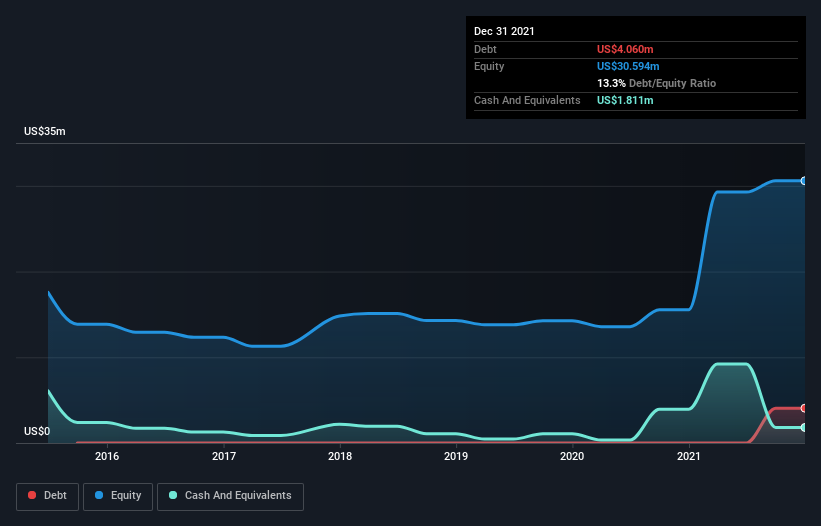Toggle the Debt series legend button
This screenshot has width=821, height=526.
(x=48, y=496)
